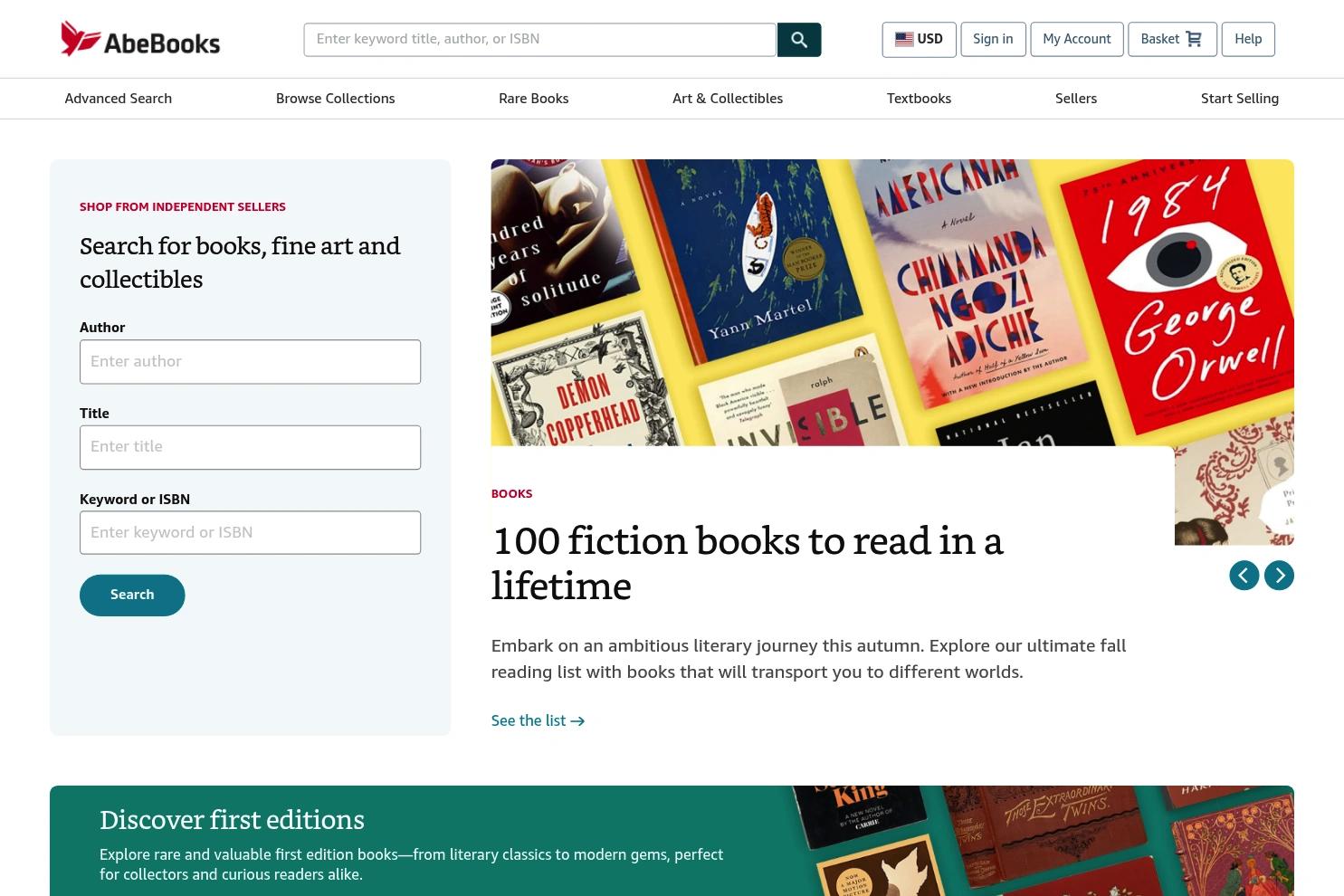Go to next carousel slide

(x=1279, y=576)
